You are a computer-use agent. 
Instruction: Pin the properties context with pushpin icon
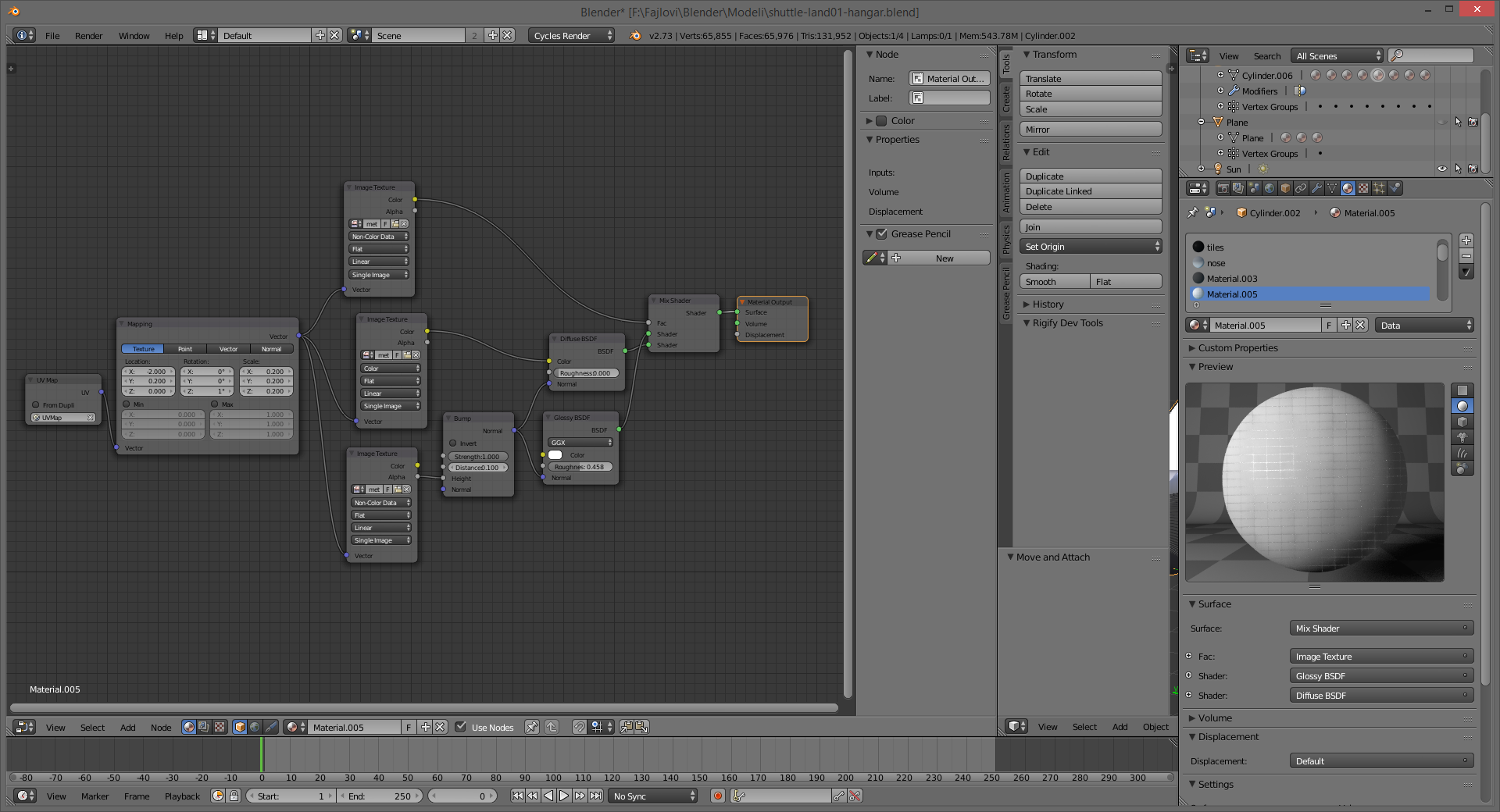point(1193,212)
